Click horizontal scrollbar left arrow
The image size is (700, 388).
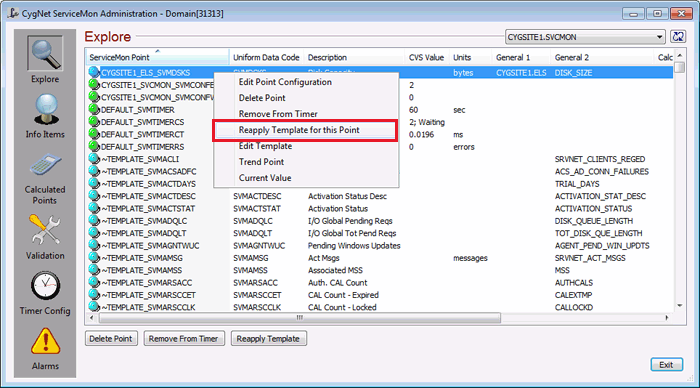92,318
